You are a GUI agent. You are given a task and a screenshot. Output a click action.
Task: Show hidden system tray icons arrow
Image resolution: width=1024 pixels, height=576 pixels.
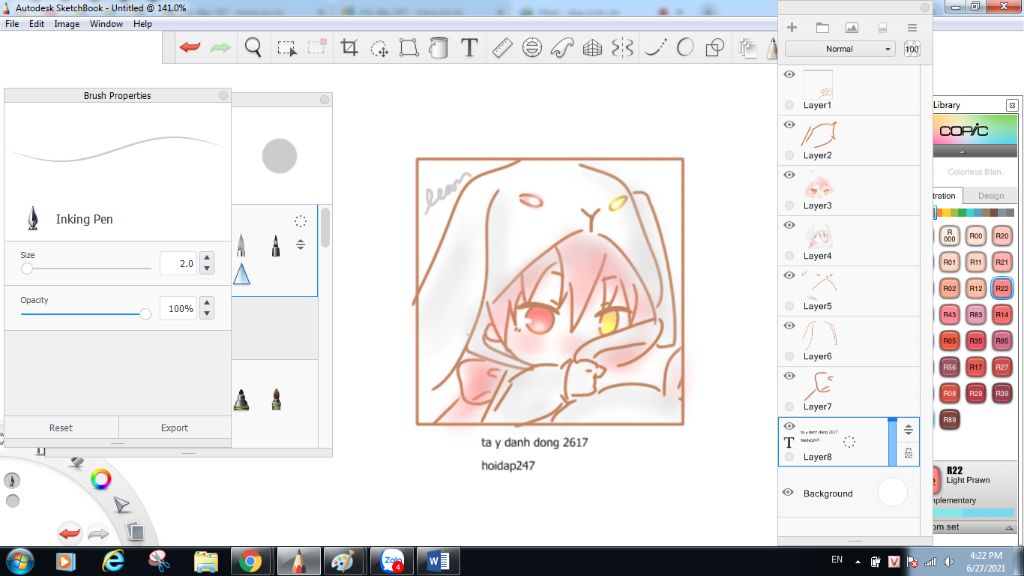coord(857,561)
